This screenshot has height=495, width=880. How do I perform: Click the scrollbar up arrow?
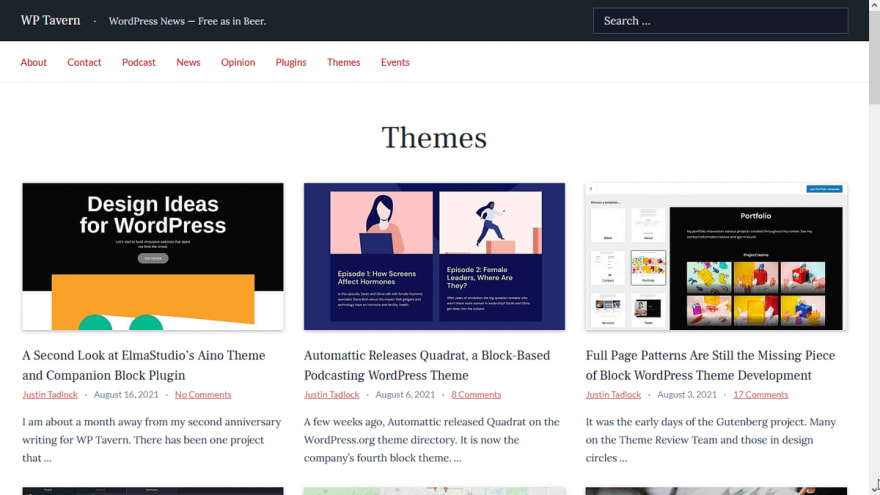pyautogui.click(x=874, y=4)
